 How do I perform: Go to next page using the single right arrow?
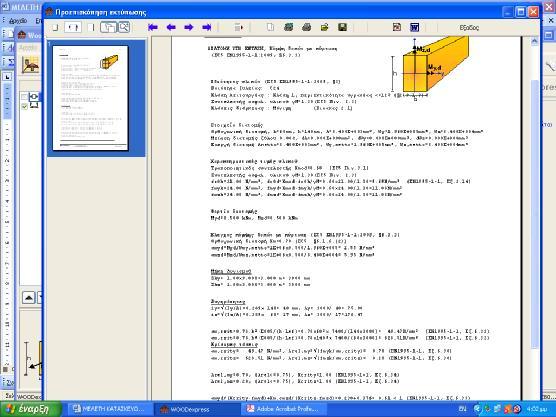pyautogui.click(x=189, y=27)
